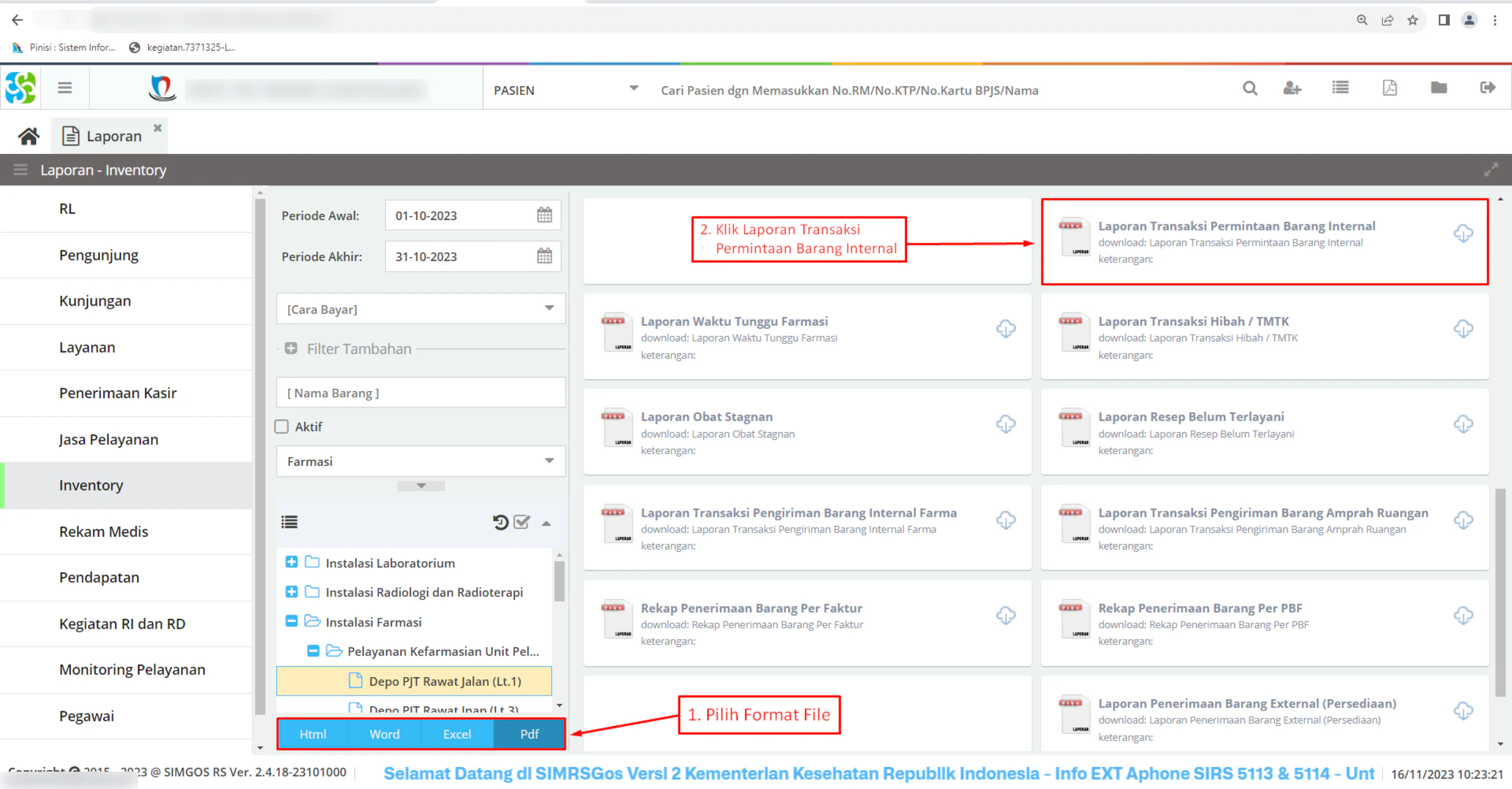Click the collapse handle below Farmasi dropdown

coord(421,486)
